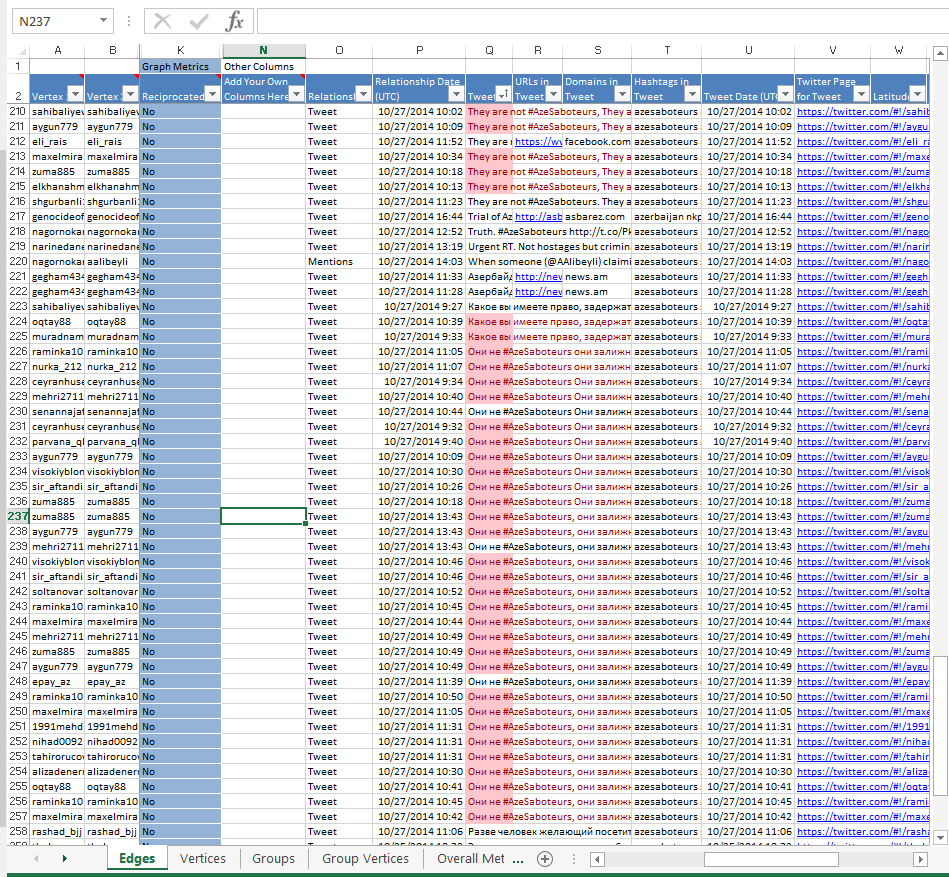This screenshot has height=877, width=949.
Task: Click 10/27/2014 16:44 in Relationship Date column
Action: tap(419, 217)
